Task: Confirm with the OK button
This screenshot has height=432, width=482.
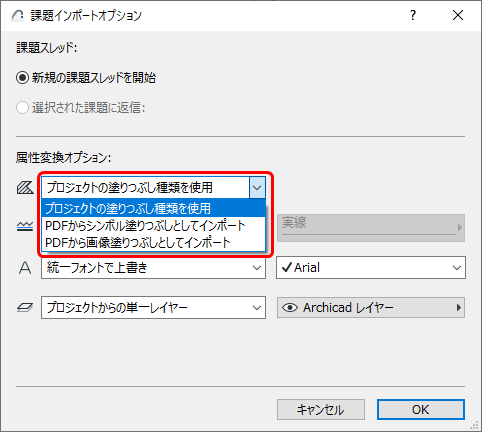Action: (421, 409)
